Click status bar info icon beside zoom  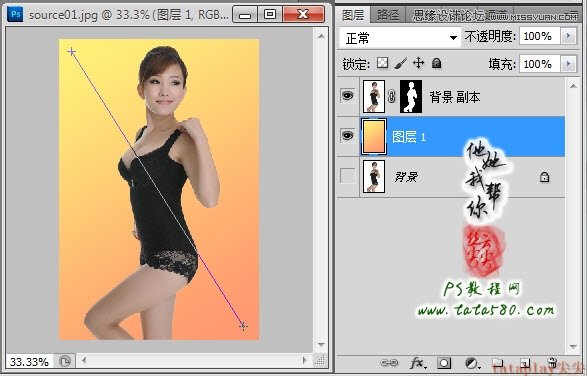[x=65, y=361]
